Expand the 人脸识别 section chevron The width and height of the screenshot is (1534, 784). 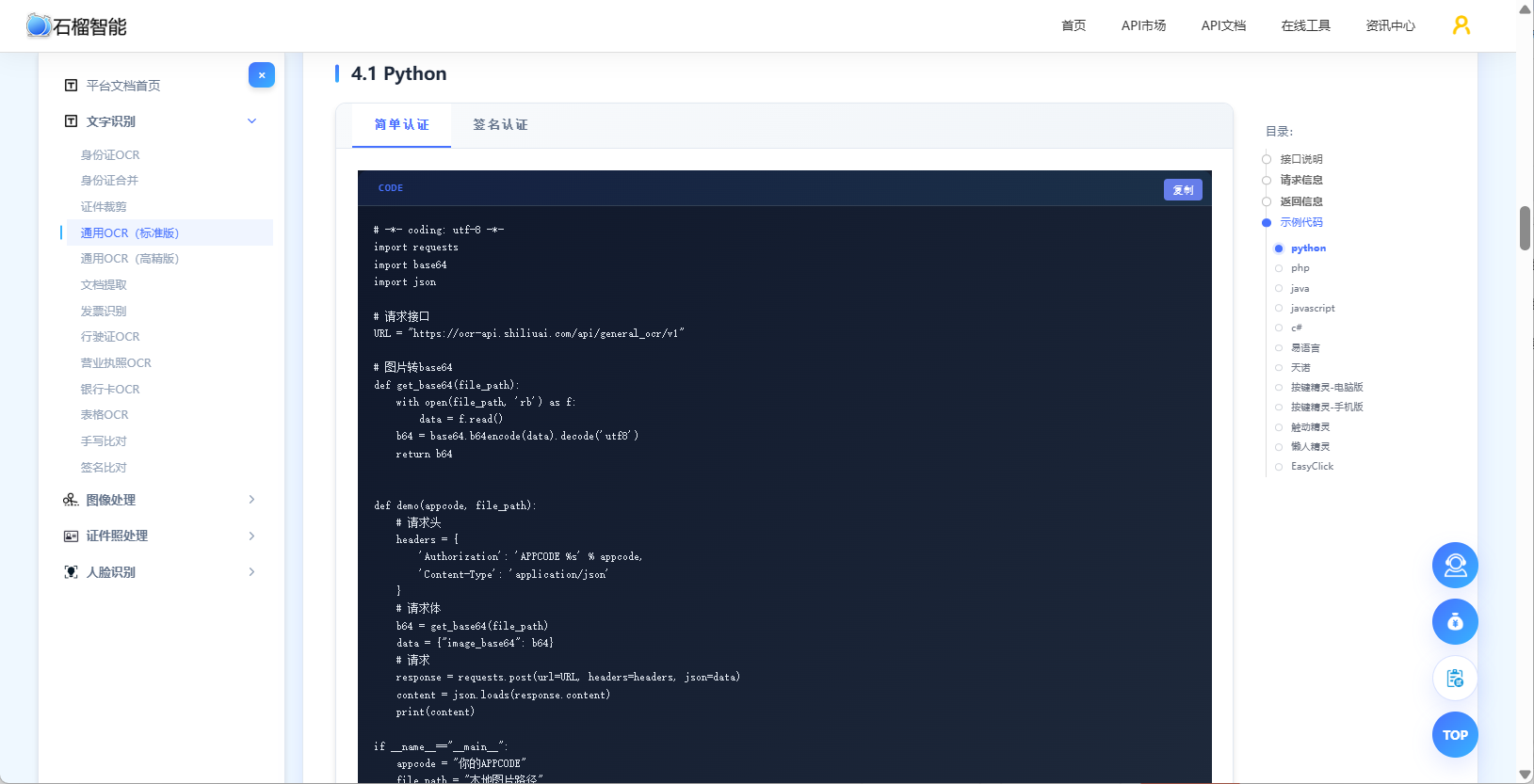click(x=251, y=572)
